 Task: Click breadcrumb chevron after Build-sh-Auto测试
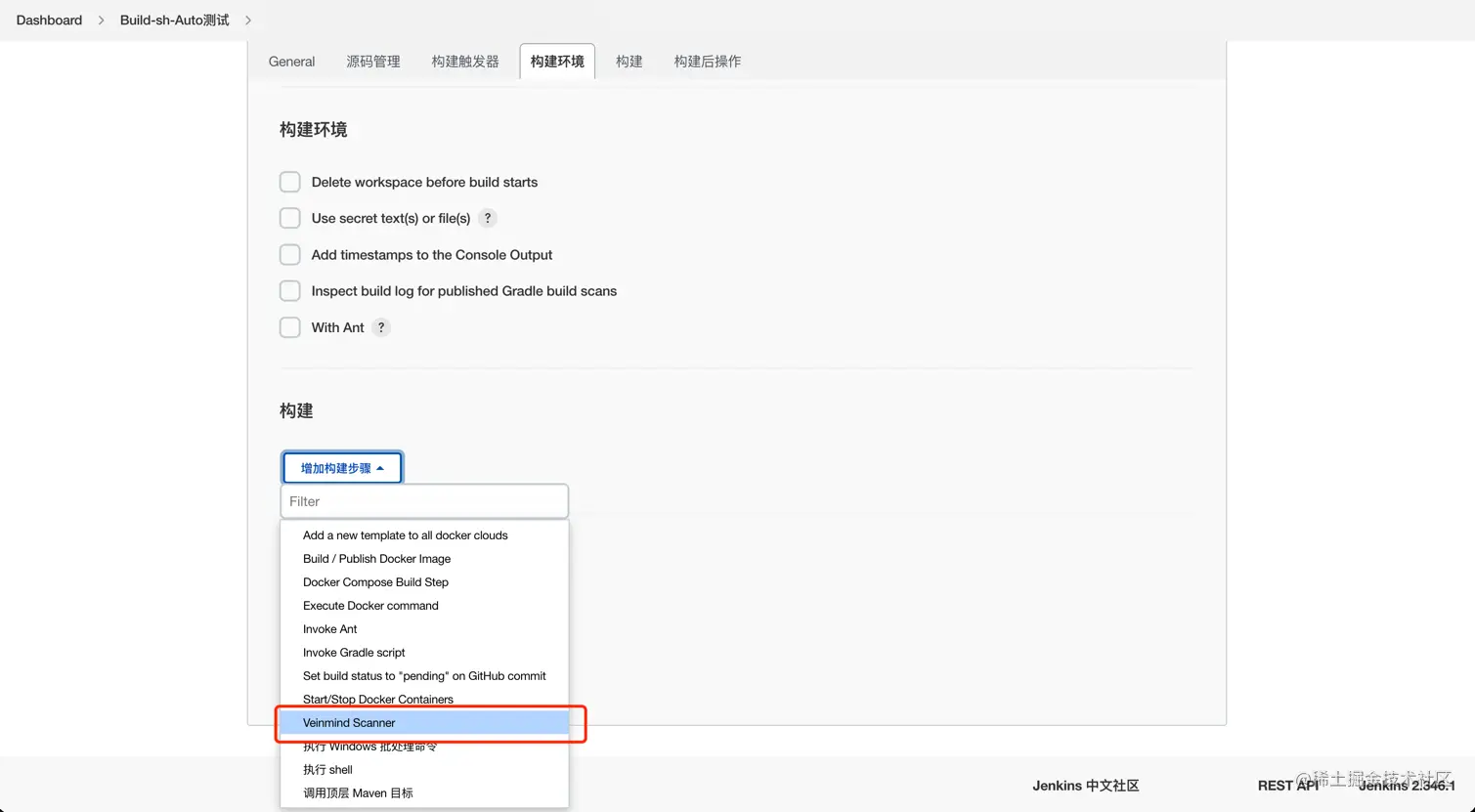tap(248, 20)
